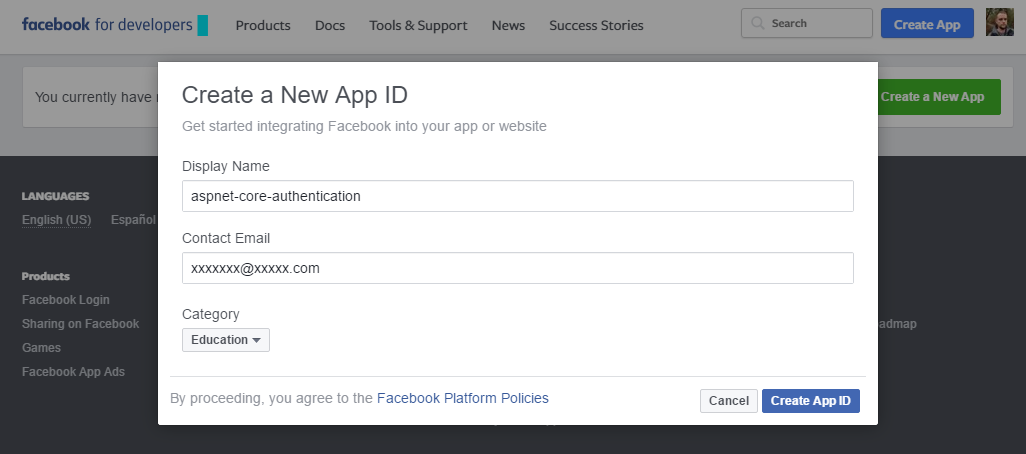Click the search magnifier icon
1026x454 pixels.
758,23
